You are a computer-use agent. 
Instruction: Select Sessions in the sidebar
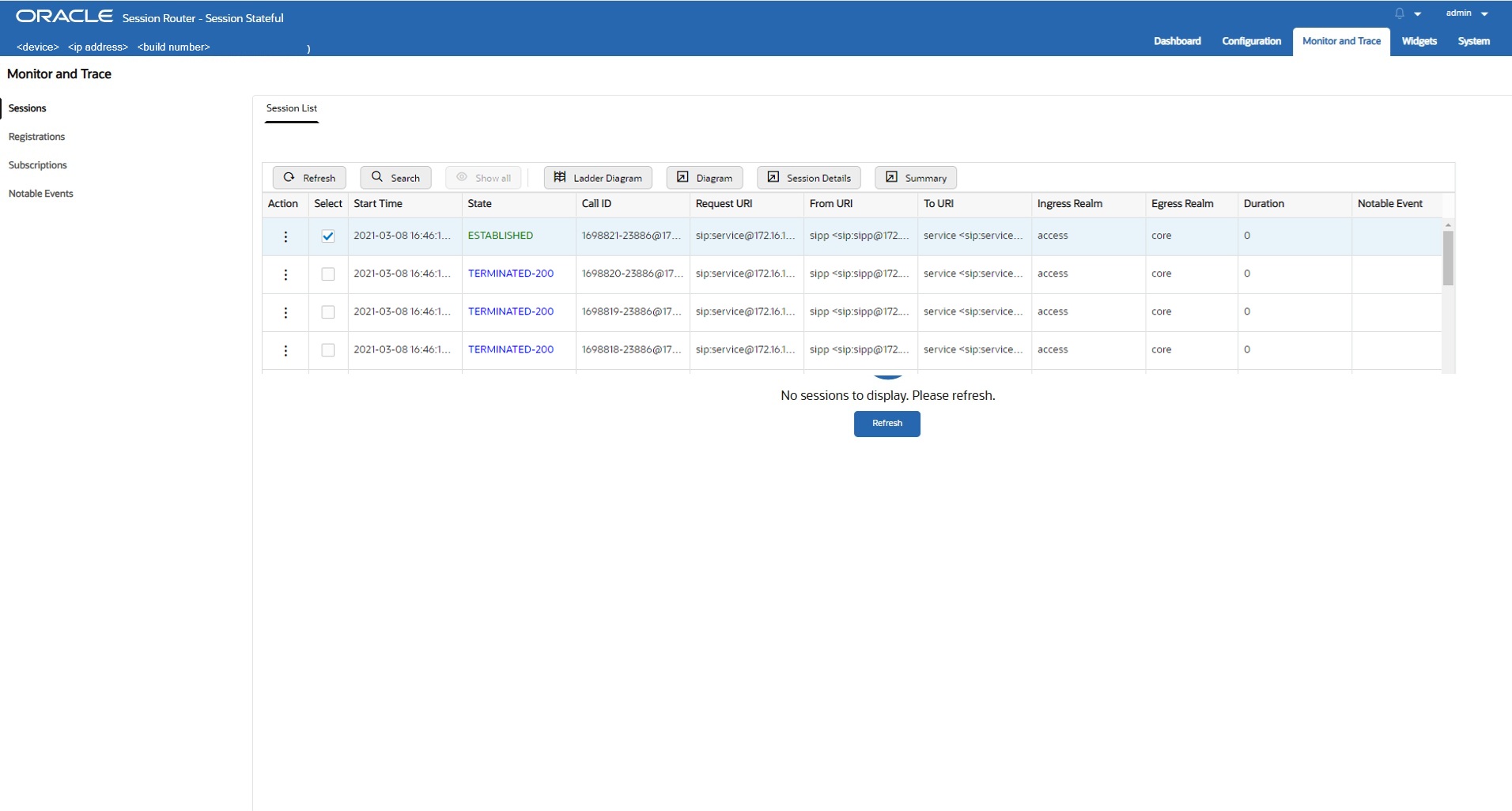point(28,108)
